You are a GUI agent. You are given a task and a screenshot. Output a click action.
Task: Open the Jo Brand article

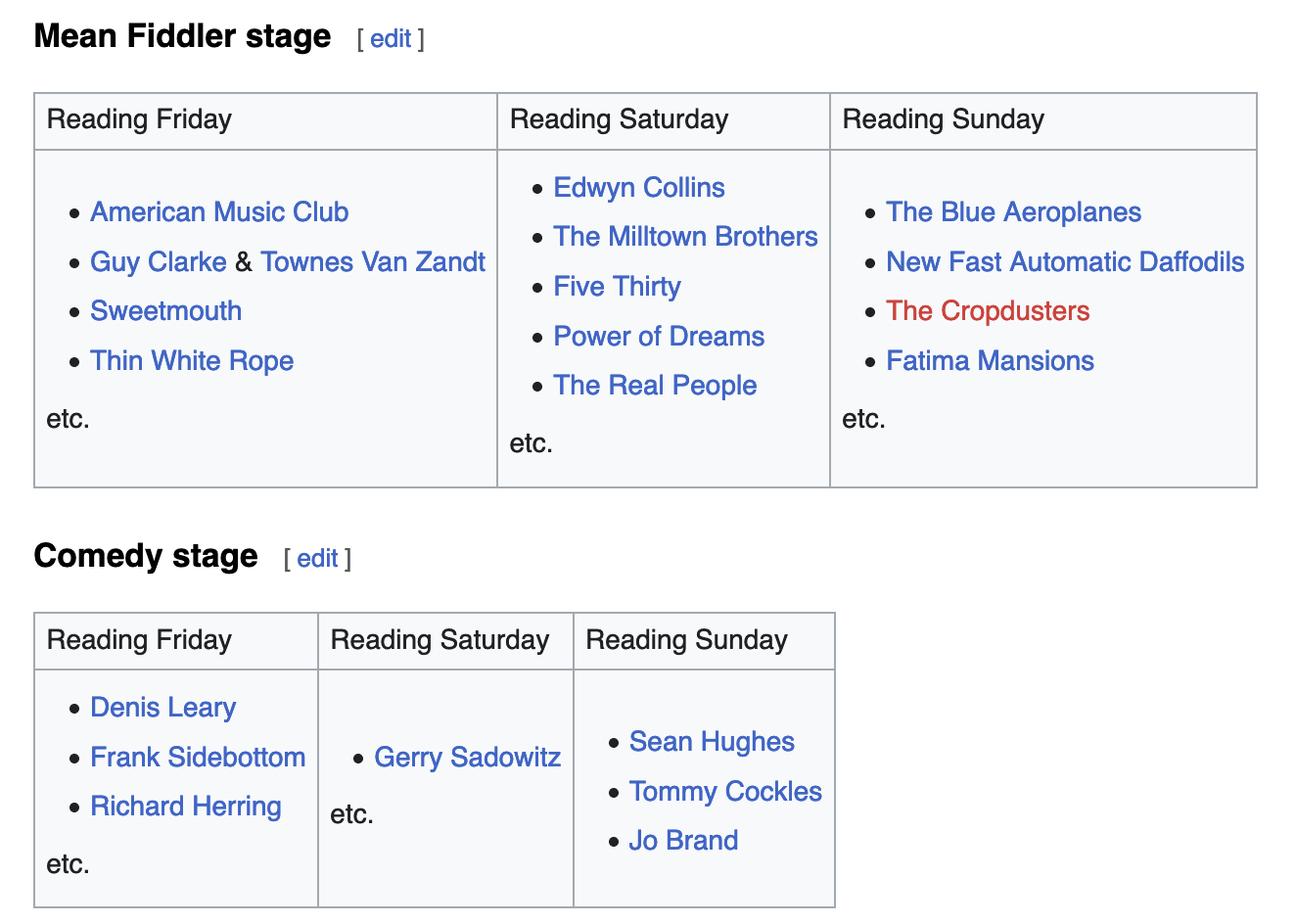[683, 841]
